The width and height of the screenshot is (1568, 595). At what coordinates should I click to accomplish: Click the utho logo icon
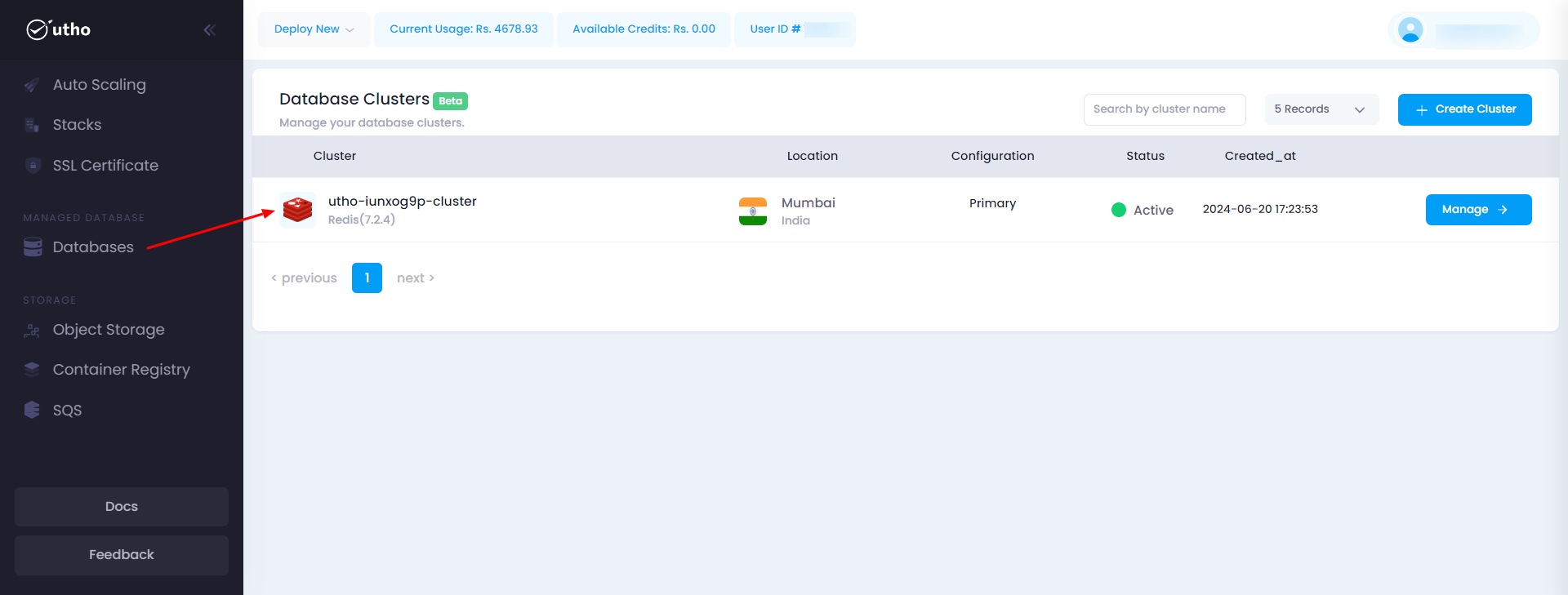(x=38, y=29)
